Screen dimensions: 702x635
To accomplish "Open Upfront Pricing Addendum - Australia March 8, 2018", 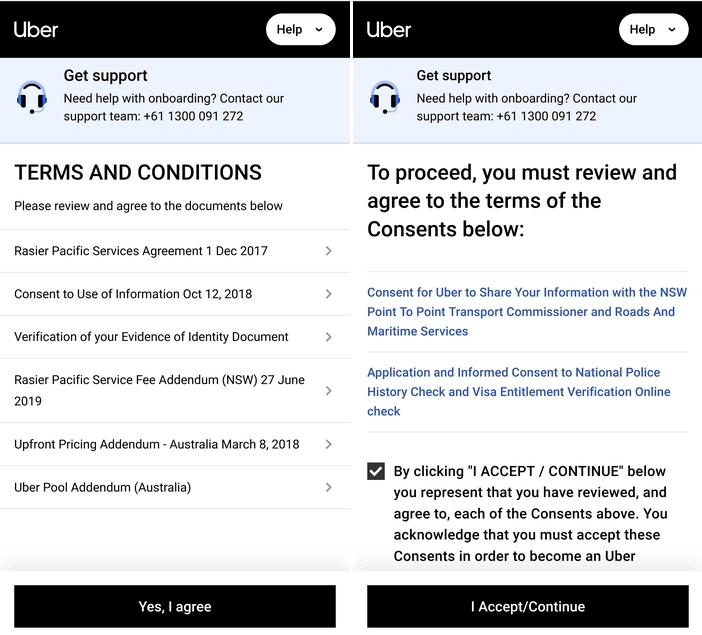I will pos(175,444).
